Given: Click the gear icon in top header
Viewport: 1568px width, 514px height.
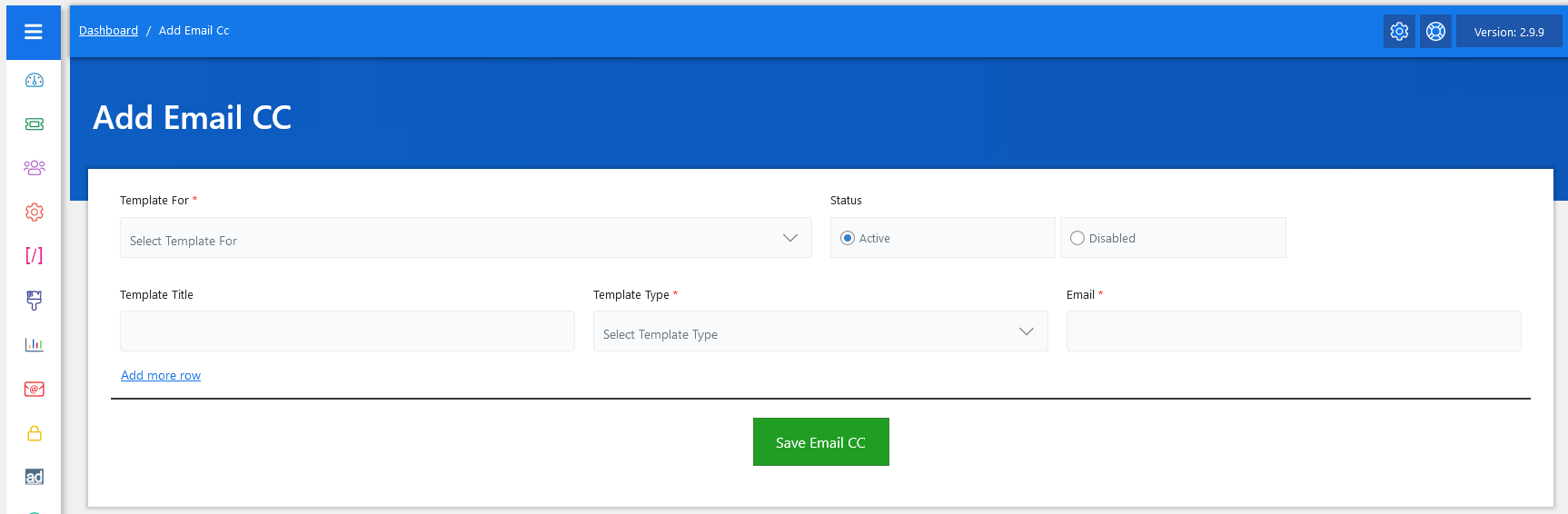Looking at the screenshot, I should click(1399, 32).
